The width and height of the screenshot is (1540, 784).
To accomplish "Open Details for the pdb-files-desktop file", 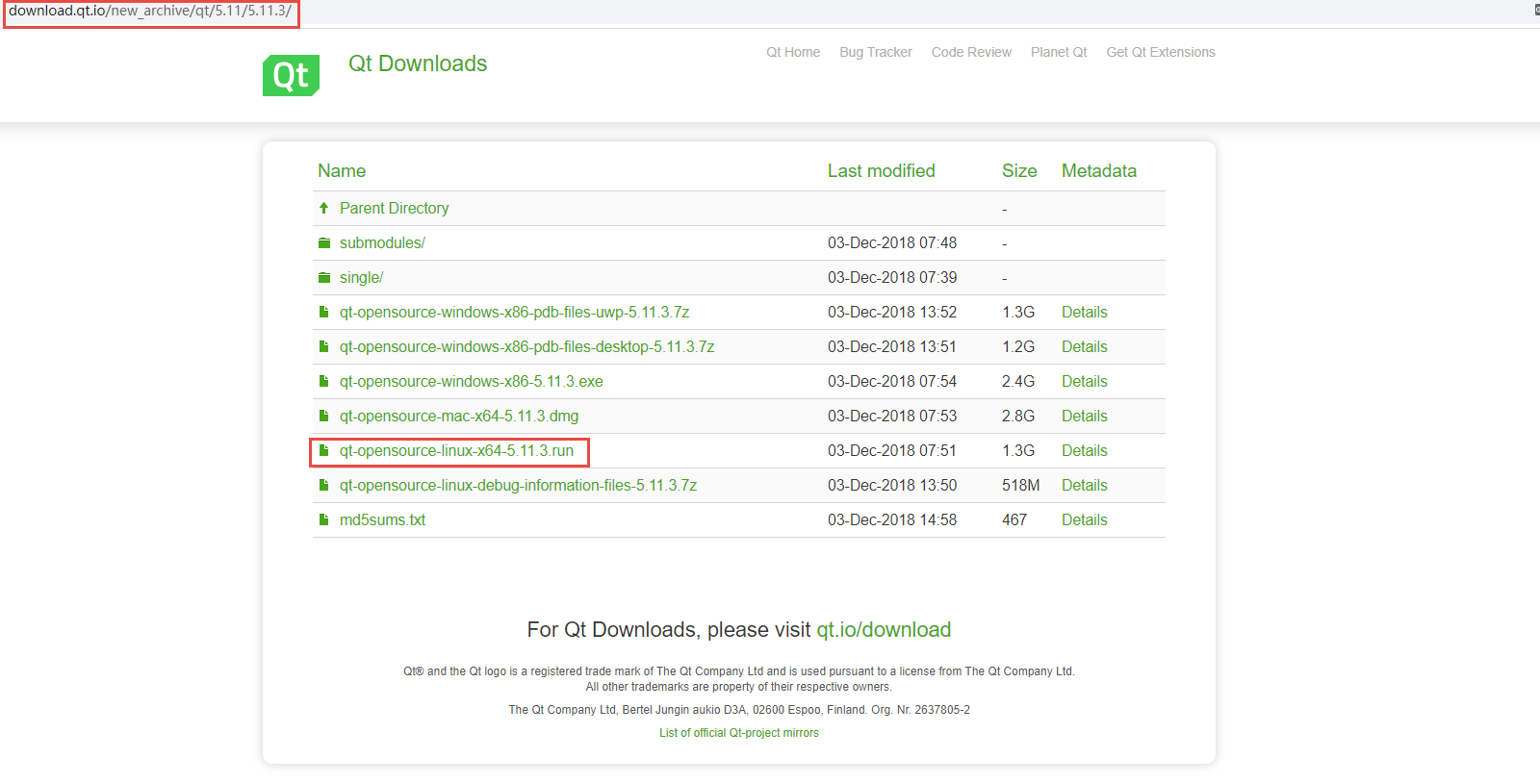I will pos(1085,346).
